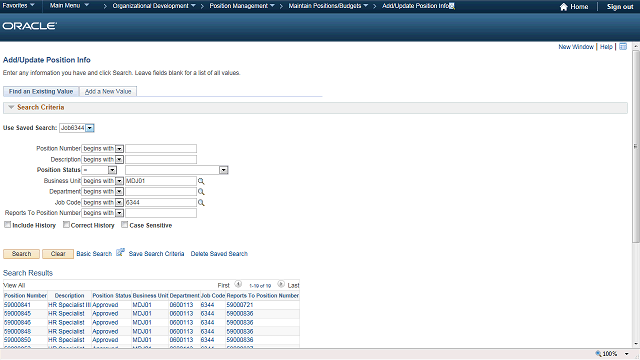Image resolution: width=640 pixels, height=360 pixels.
Task: Open Organizational Development breadcrumb menu
Action: (x=154, y=6)
